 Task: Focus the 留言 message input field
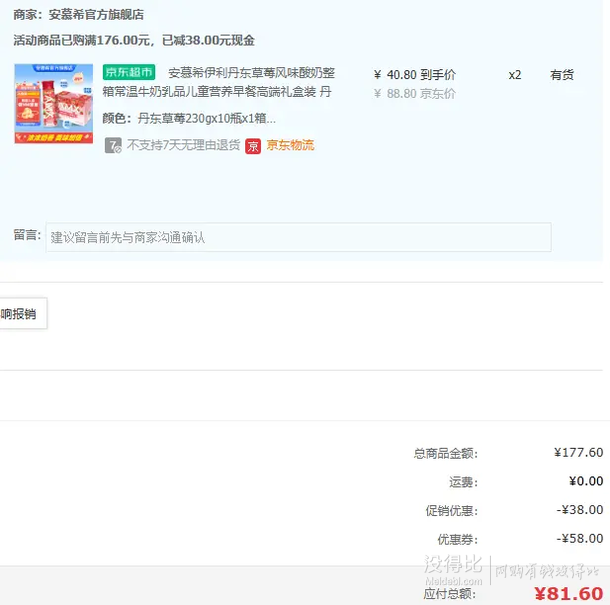pyautogui.click(x=298, y=237)
